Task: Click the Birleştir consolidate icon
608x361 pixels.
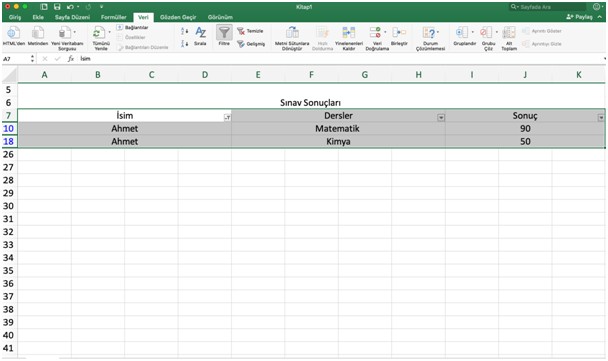Action: [x=399, y=33]
